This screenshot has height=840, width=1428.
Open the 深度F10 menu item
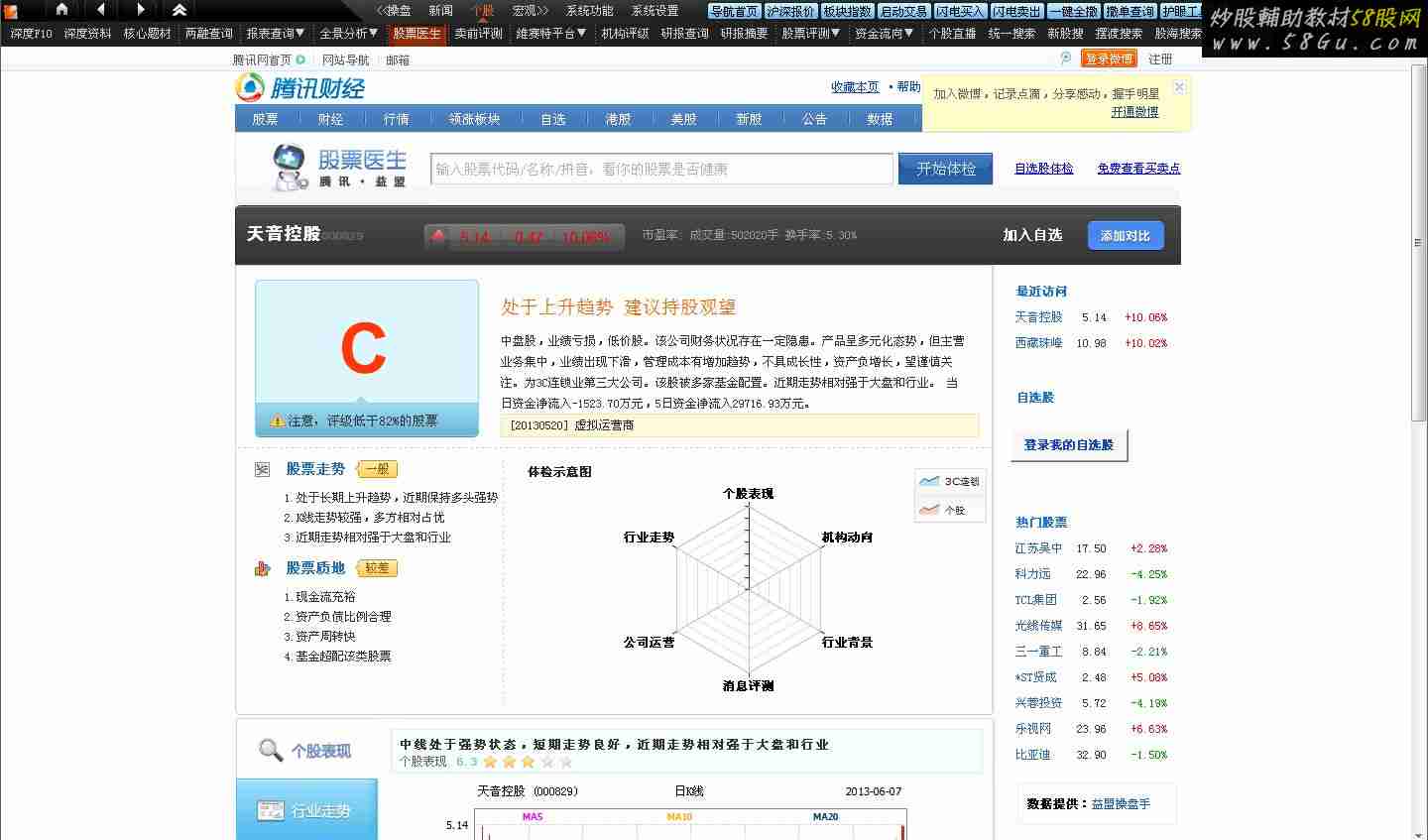31,34
